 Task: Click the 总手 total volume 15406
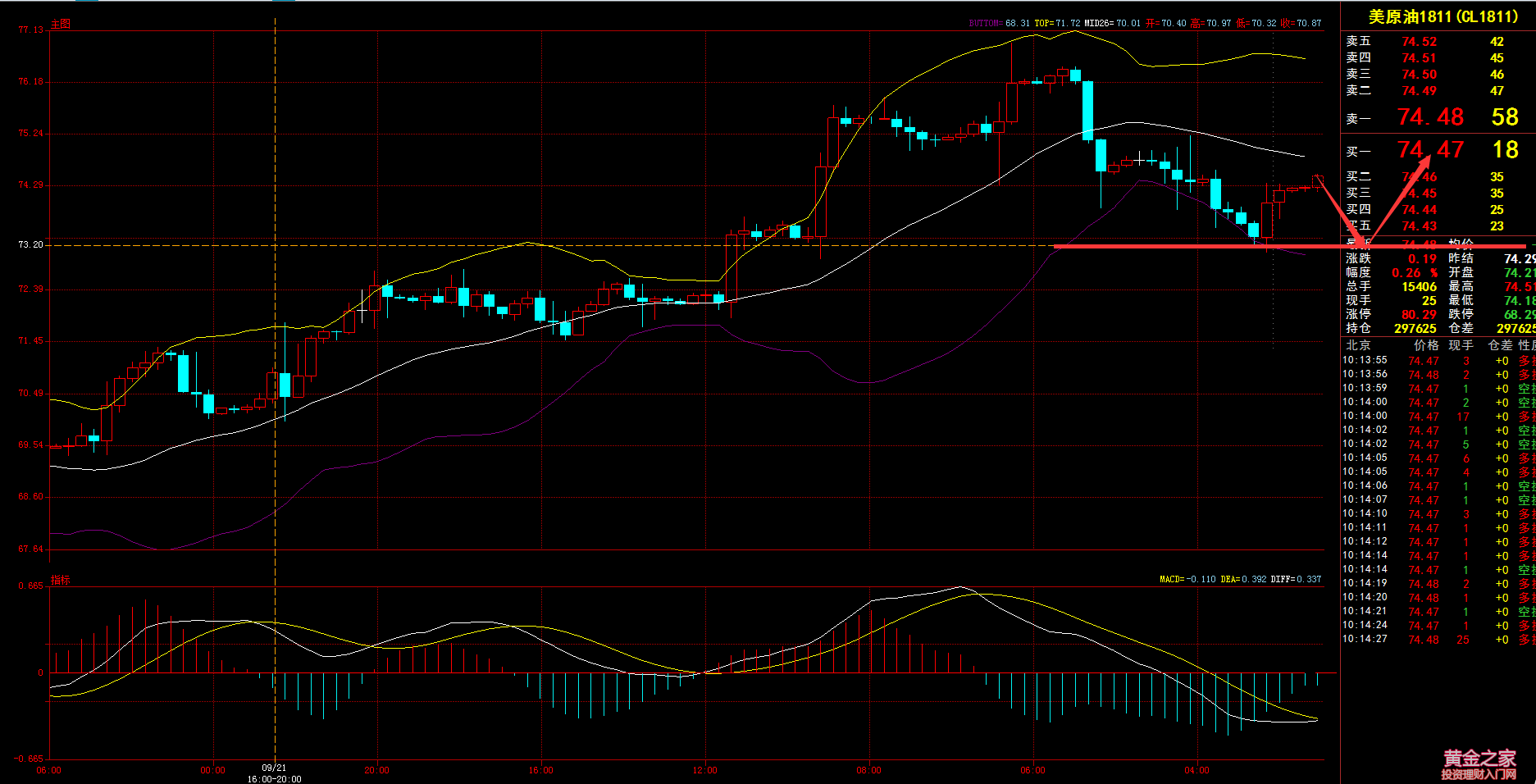(x=1419, y=286)
